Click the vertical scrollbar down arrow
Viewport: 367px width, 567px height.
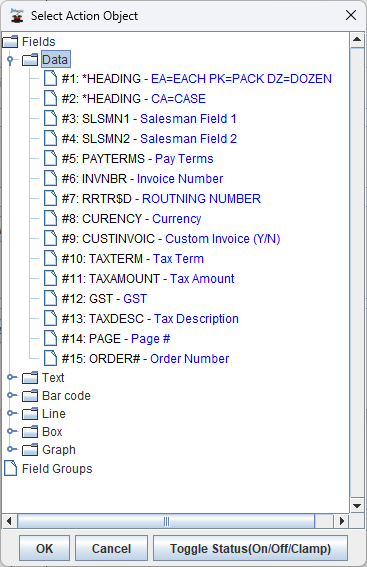pos(357,506)
